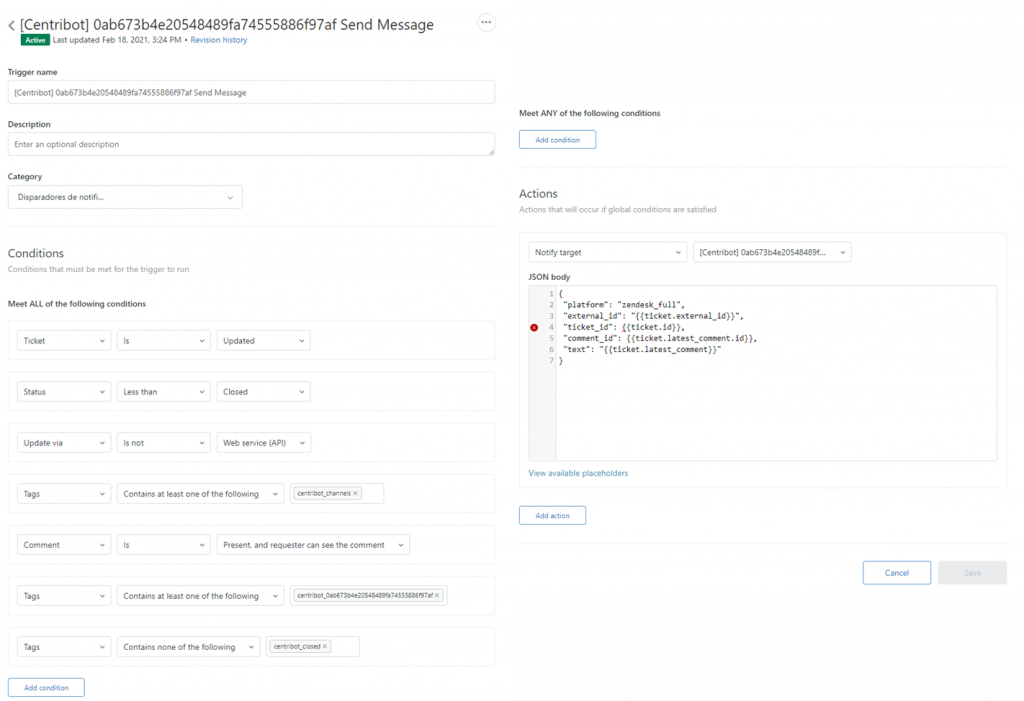
Task: Open the Notify target action dropdown
Action: [x=607, y=253]
